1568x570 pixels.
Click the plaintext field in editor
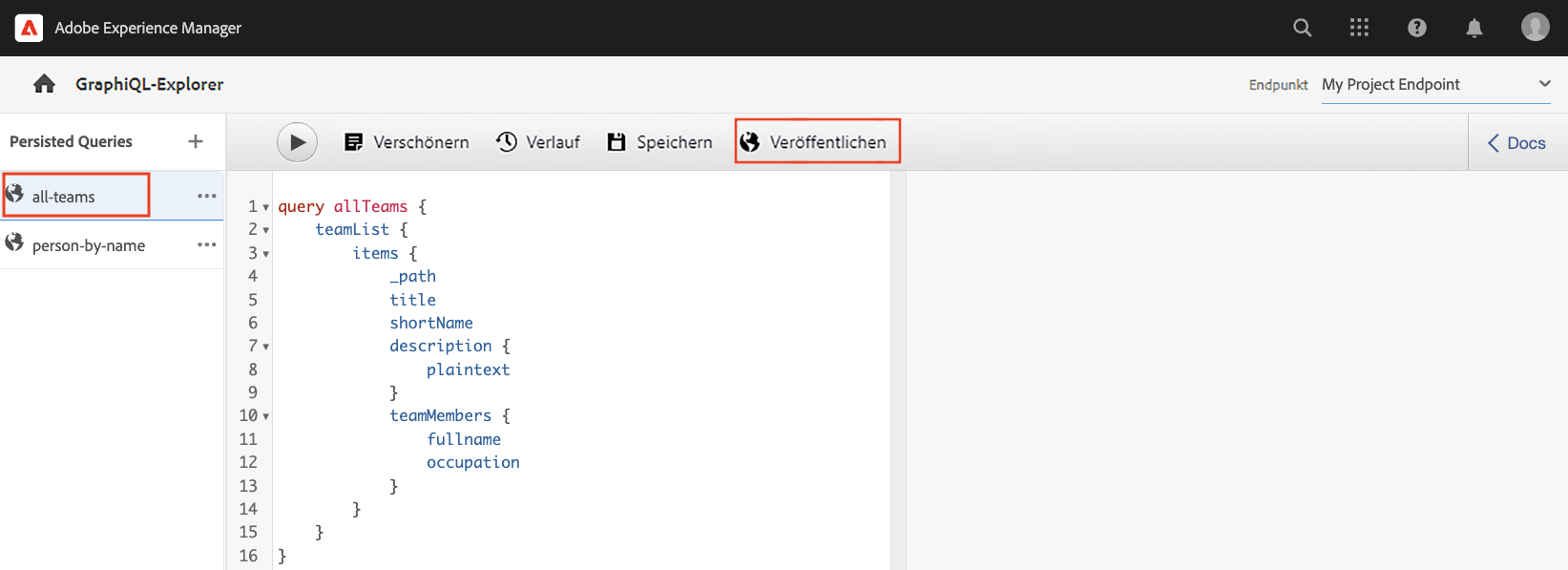click(x=469, y=369)
